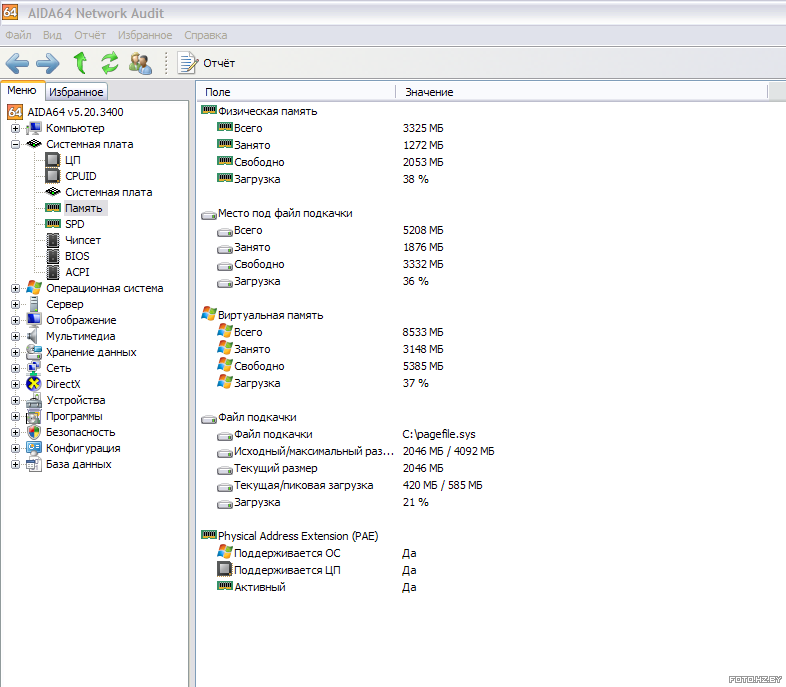
Task: Click the Сервер tower icon
Action: click(34, 304)
